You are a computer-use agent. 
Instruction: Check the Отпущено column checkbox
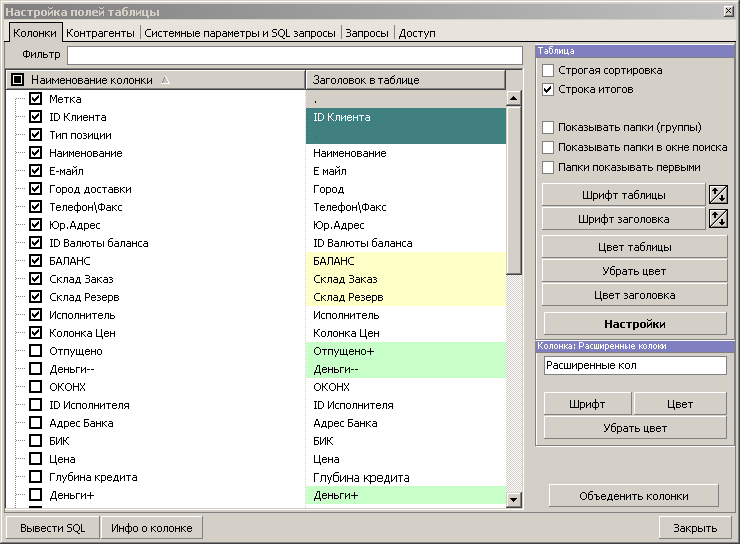coord(35,351)
